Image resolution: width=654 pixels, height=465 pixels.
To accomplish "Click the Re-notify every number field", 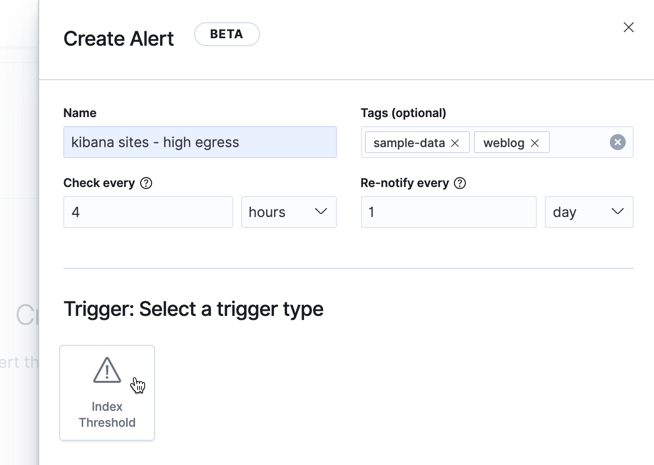I will pos(448,212).
